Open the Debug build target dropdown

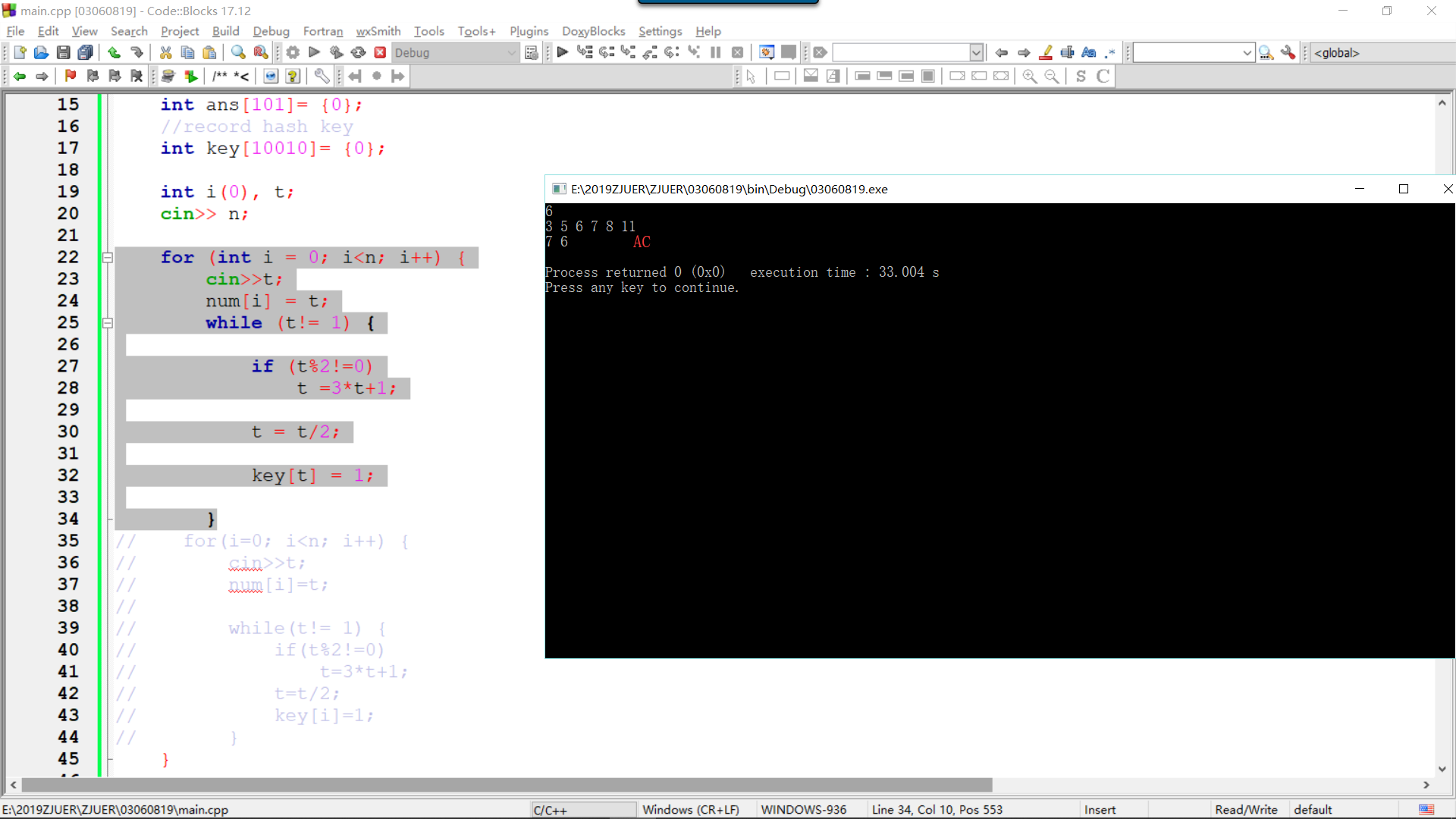[x=511, y=52]
